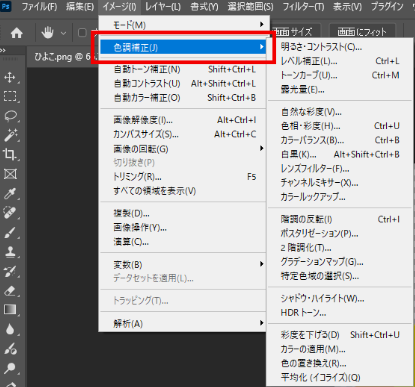
Task: Choose 階調の反転(I)
Action: (x=341, y=219)
